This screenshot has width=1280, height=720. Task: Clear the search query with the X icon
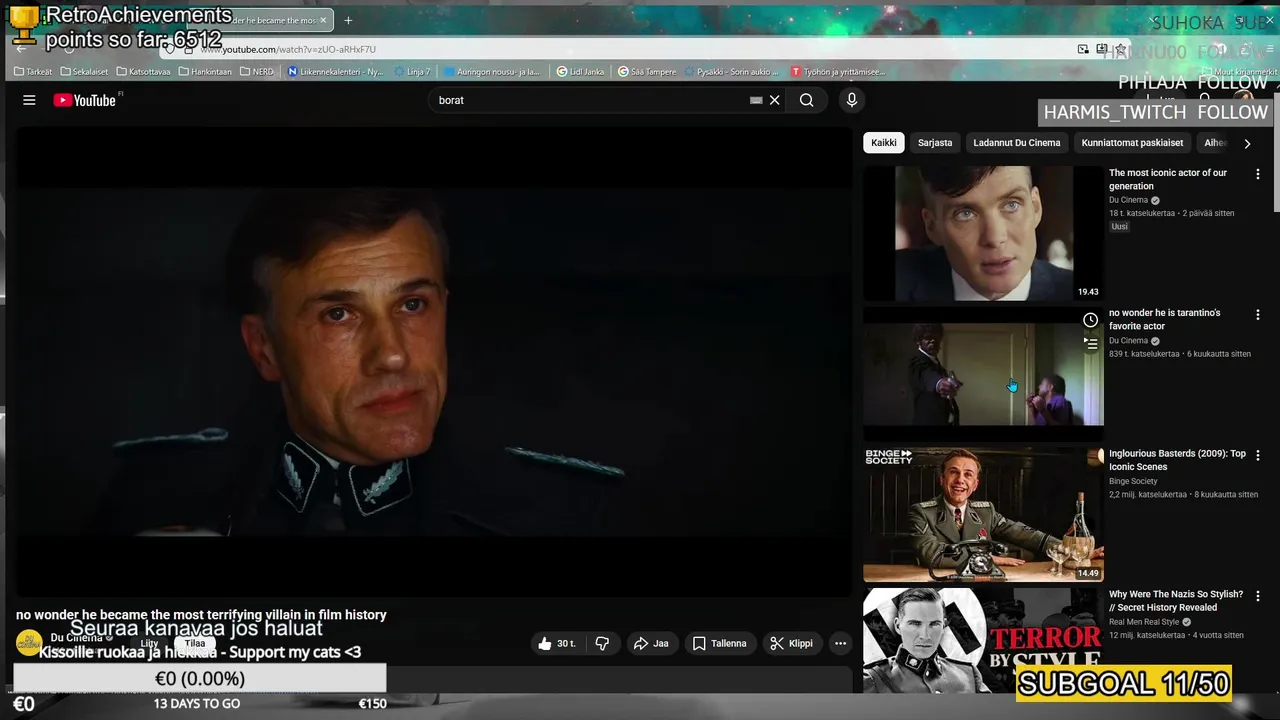click(774, 100)
